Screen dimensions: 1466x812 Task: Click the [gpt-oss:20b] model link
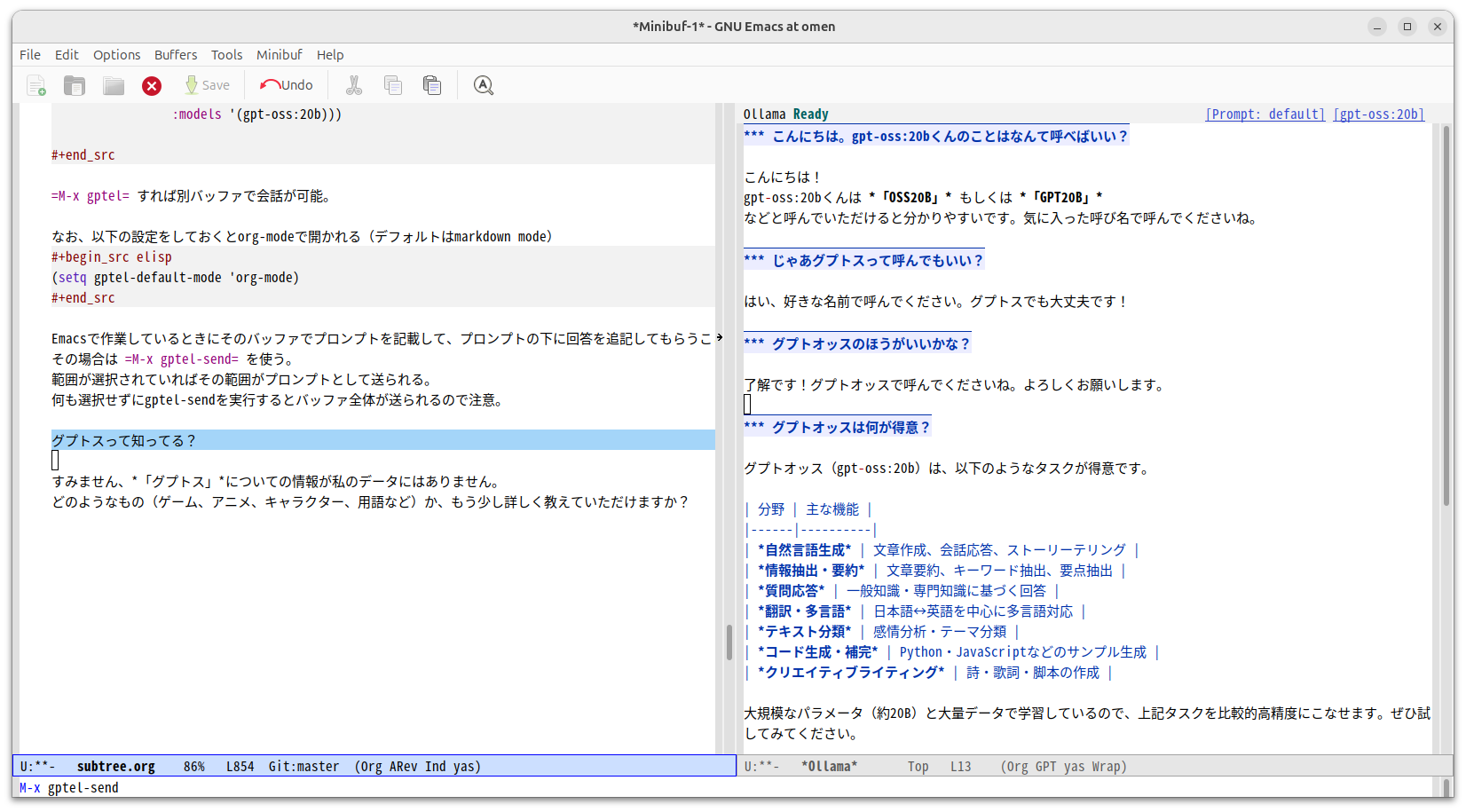[1378, 114]
